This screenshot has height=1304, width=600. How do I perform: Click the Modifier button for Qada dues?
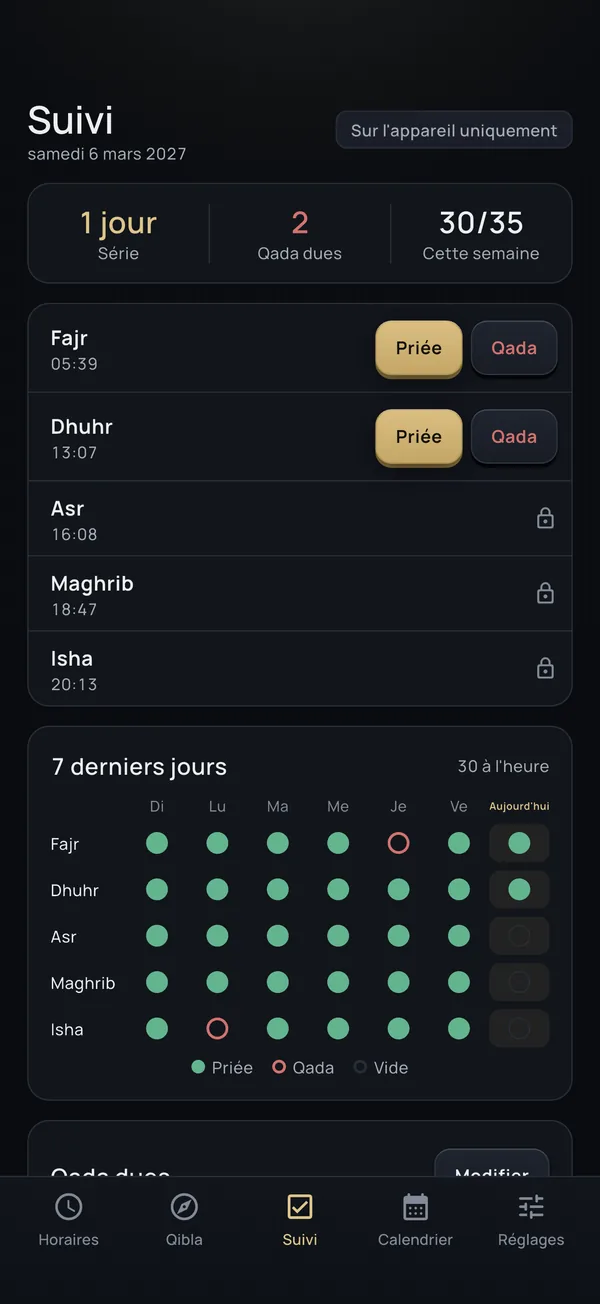(492, 1168)
